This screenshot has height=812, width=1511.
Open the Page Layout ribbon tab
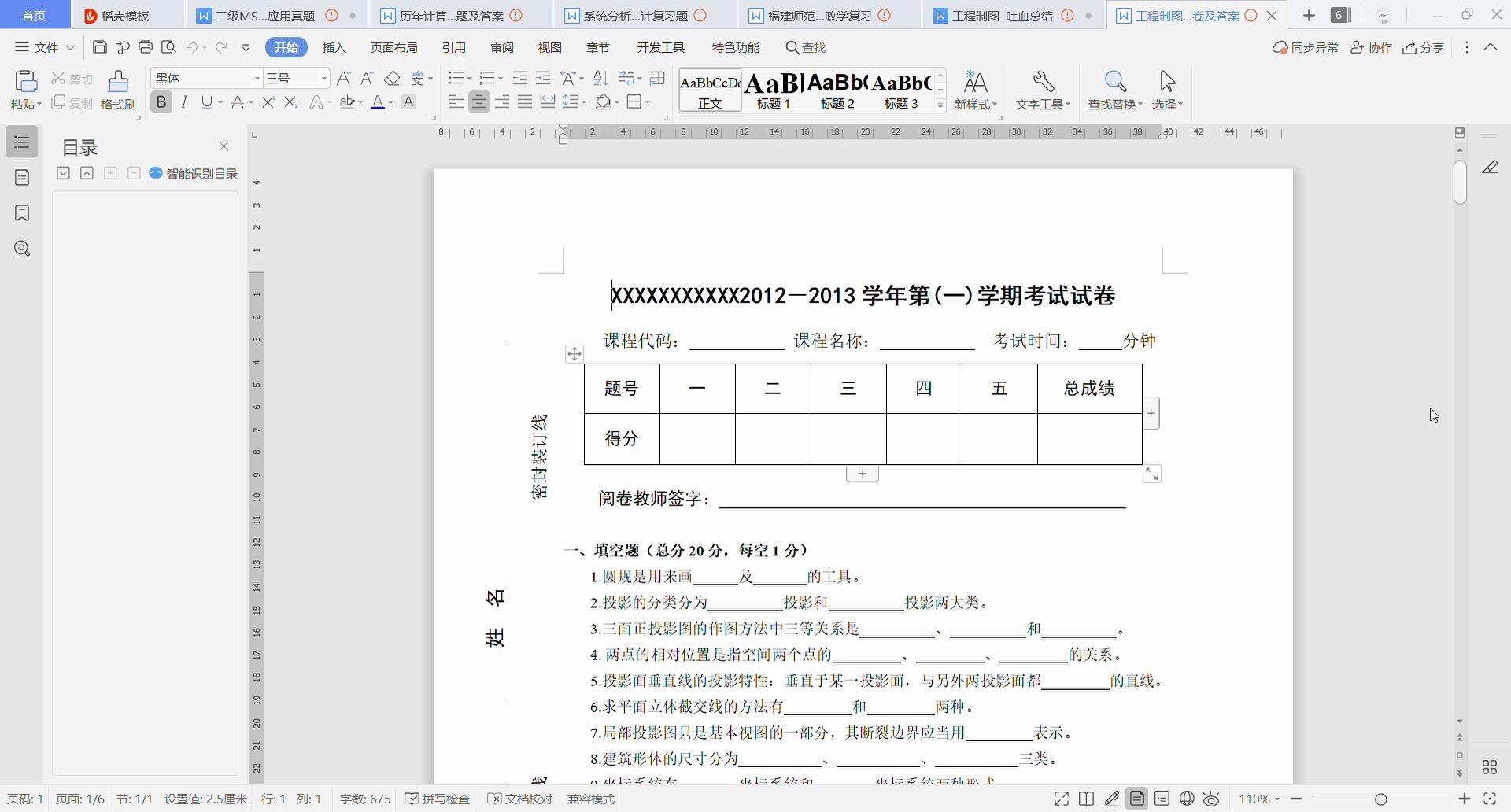coord(394,47)
